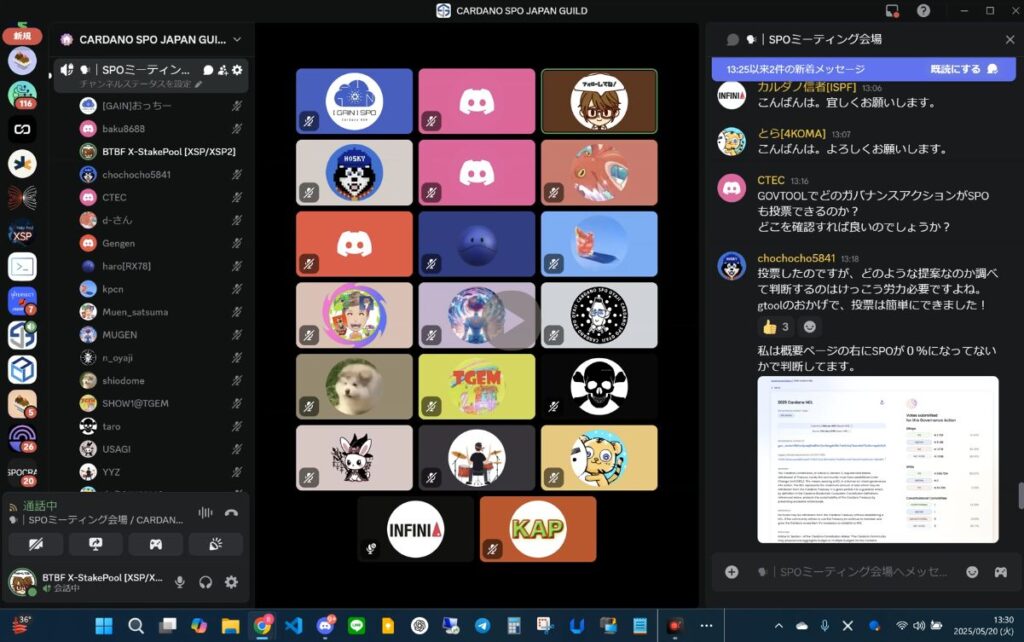Image resolution: width=1024 pixels, height=642 pixels.
Task: Open emoji picker in chat box
Action: [972, 572]
